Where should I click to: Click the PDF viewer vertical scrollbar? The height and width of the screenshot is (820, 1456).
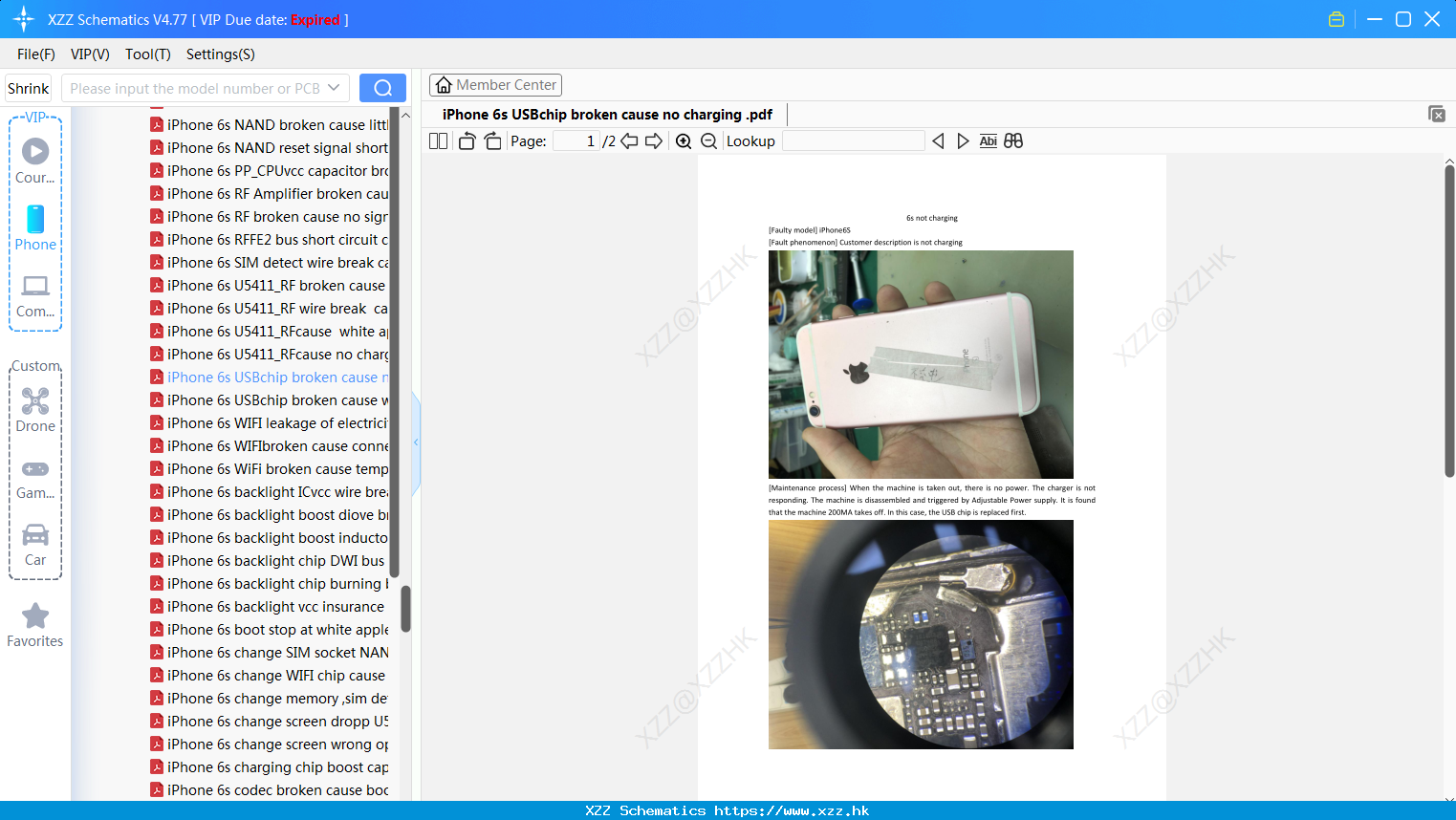[1449, 320]
